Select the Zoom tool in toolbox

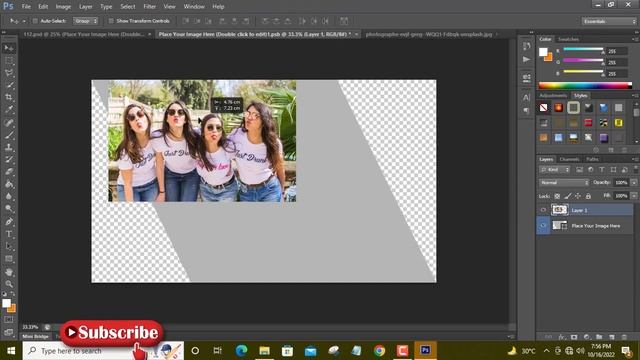tap(9, 284)
